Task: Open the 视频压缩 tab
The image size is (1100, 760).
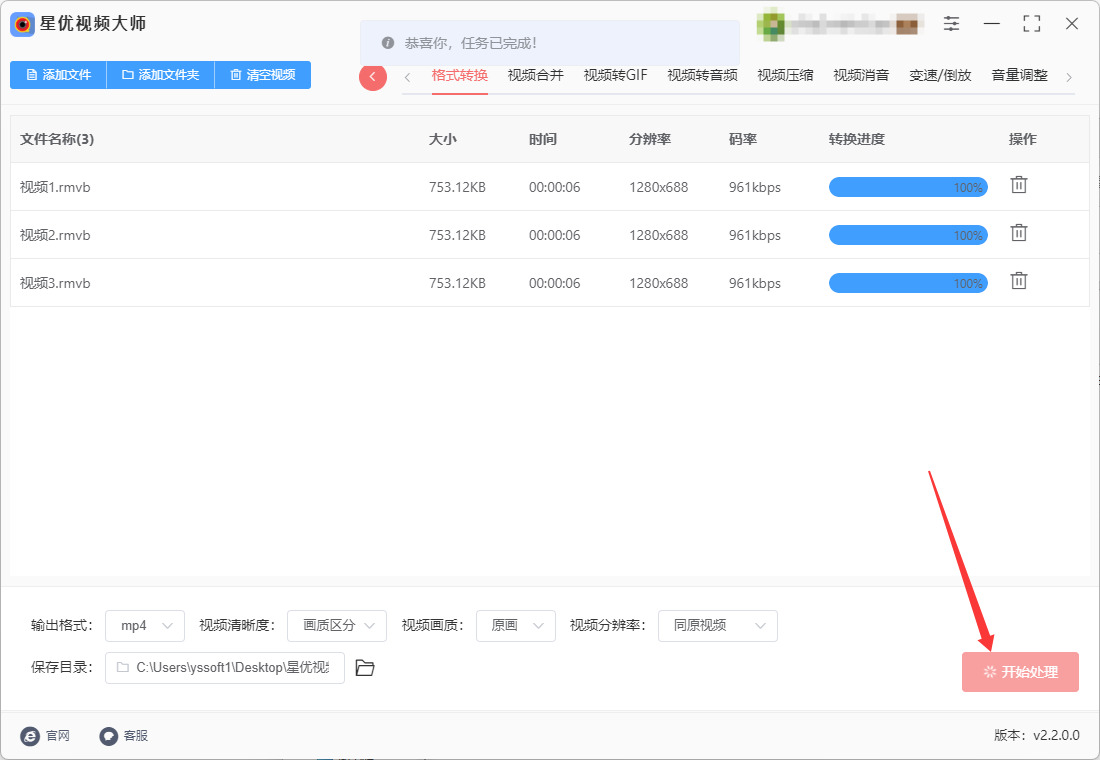Action: tap(786, 76)
